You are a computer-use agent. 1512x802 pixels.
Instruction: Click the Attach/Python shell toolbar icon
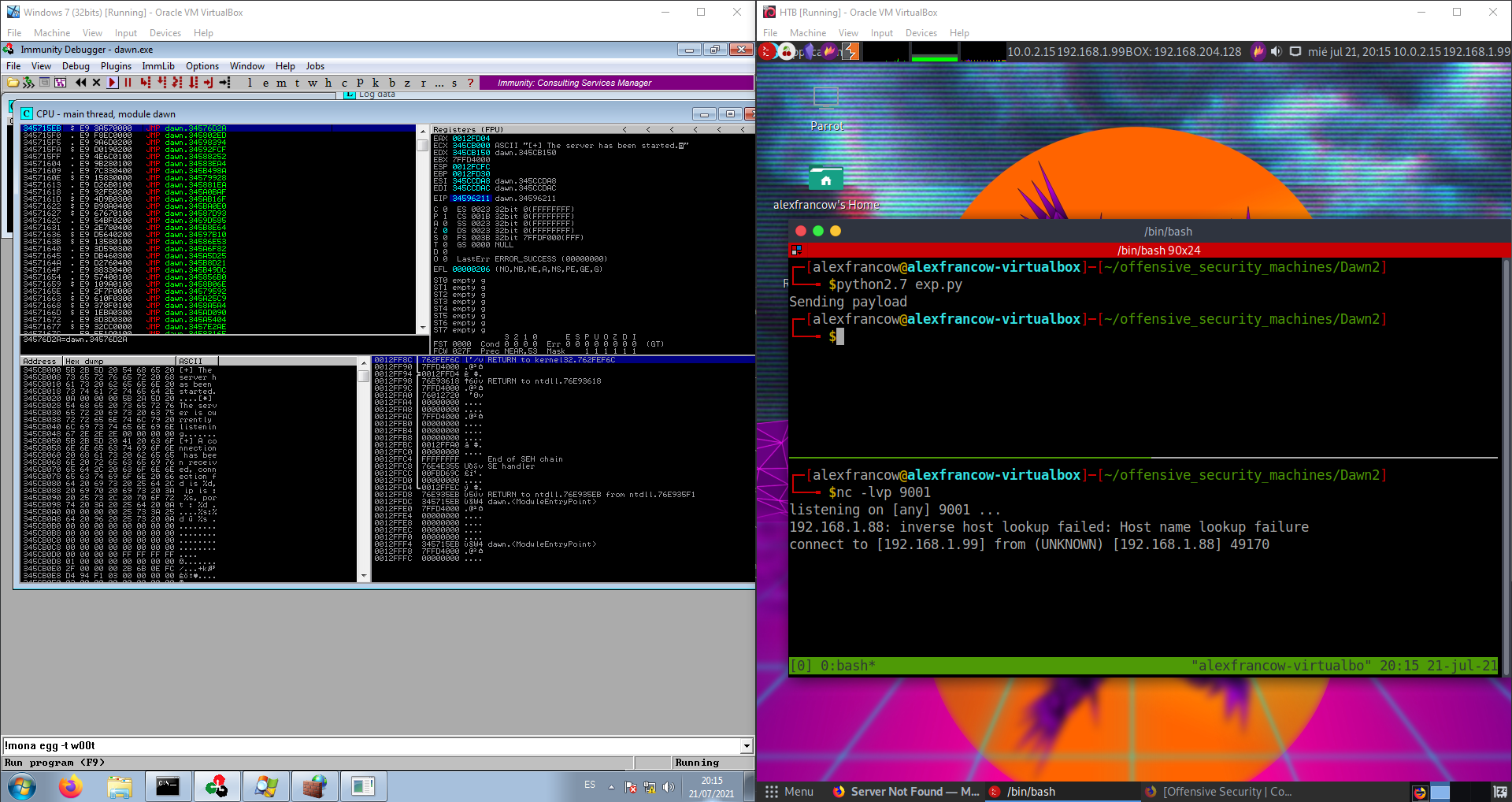(29, 83)
